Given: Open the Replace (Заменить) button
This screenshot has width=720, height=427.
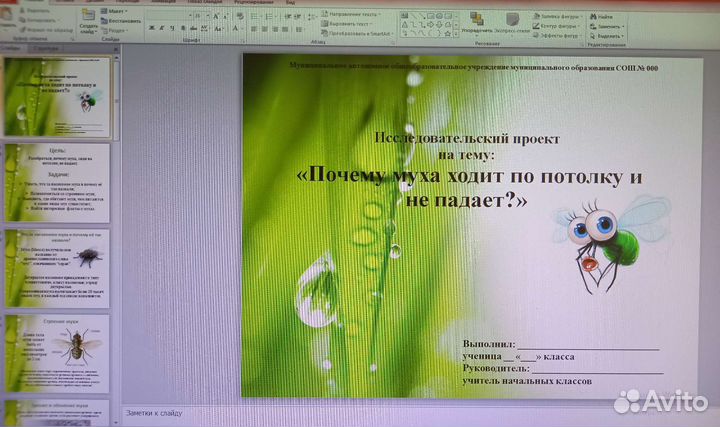Looking at the screenshot, I should point(607,26).
